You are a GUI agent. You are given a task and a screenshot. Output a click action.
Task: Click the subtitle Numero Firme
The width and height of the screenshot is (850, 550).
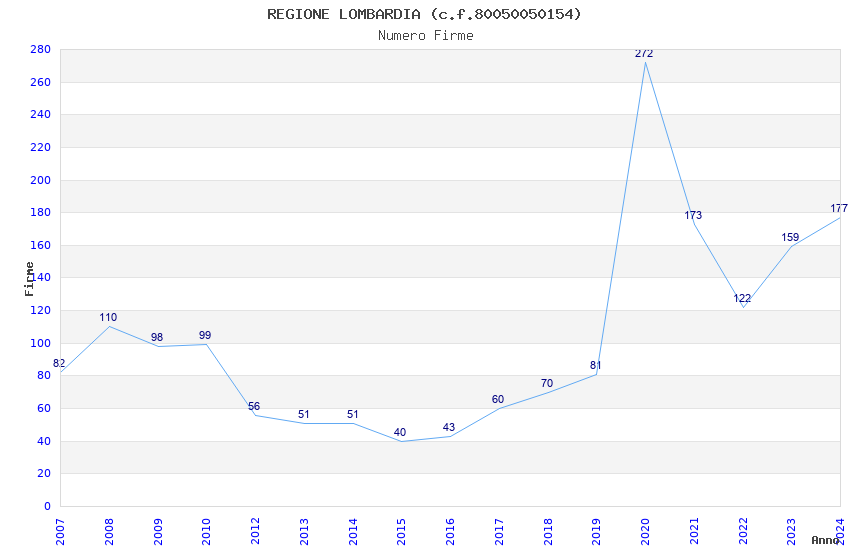[x=426, y=36]
